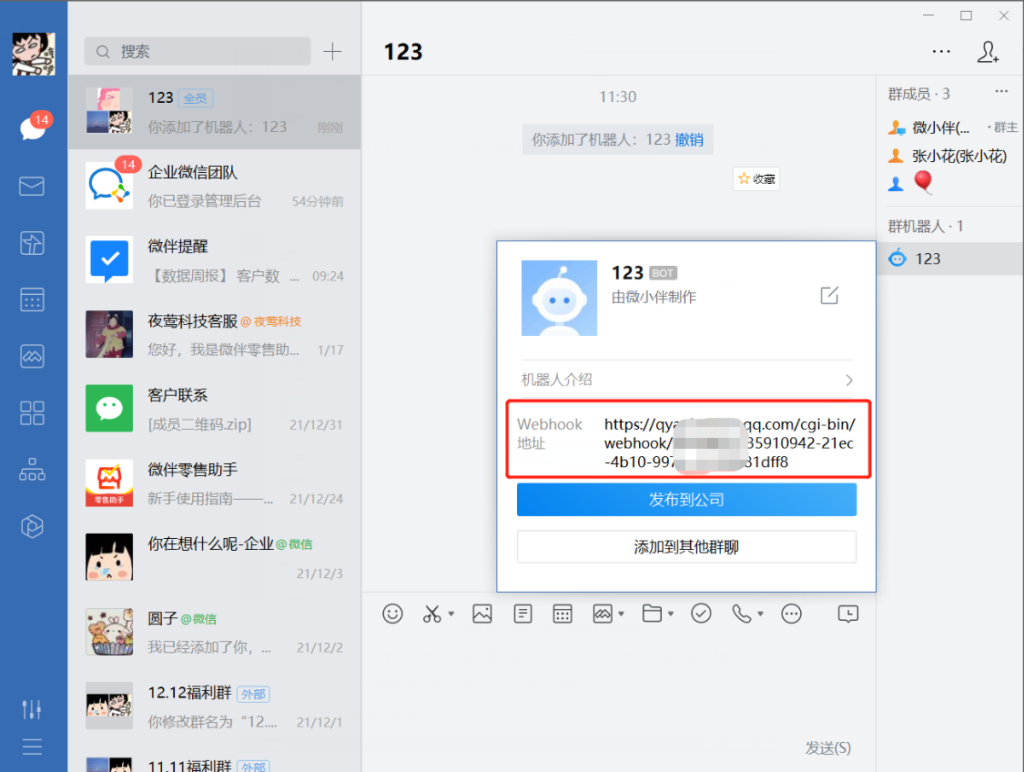Open the Calendar icon in left sidebar

[32, 300]
